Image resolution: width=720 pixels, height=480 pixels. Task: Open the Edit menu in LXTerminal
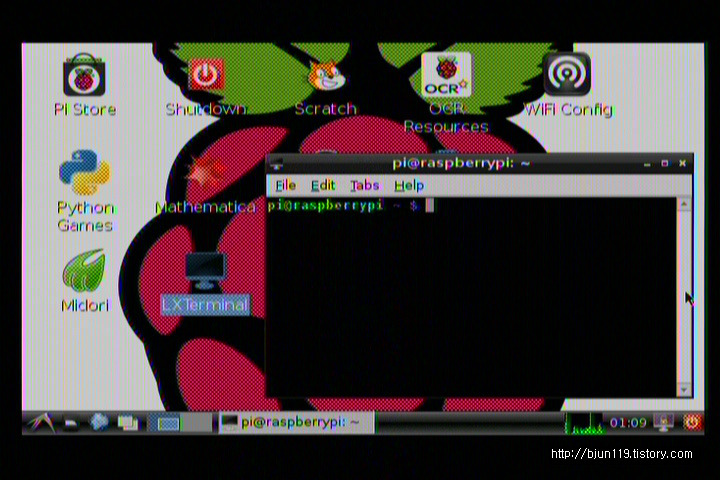click(323, 186)
